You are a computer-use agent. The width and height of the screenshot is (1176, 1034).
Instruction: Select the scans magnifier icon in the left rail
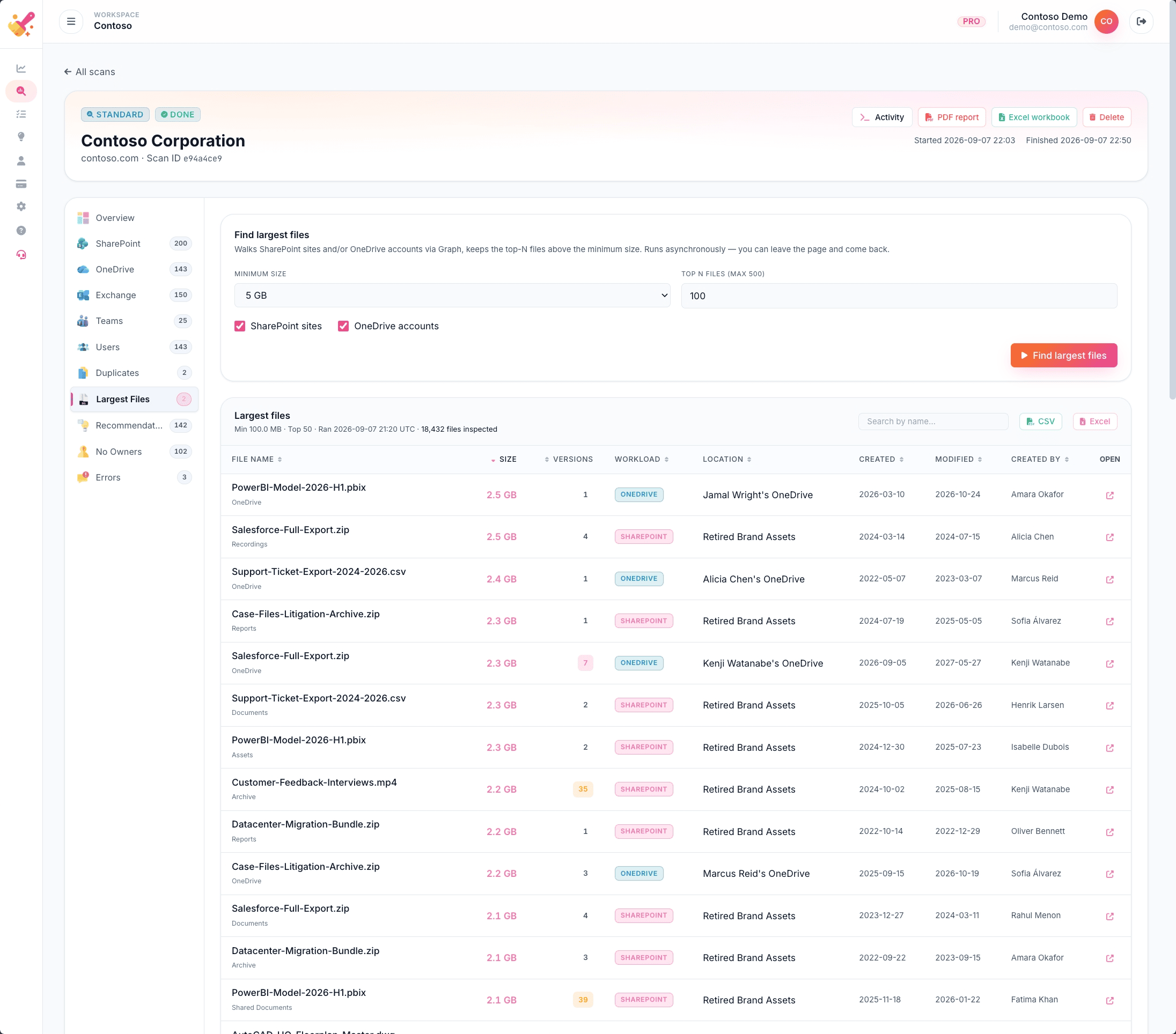tap(21, 91)
